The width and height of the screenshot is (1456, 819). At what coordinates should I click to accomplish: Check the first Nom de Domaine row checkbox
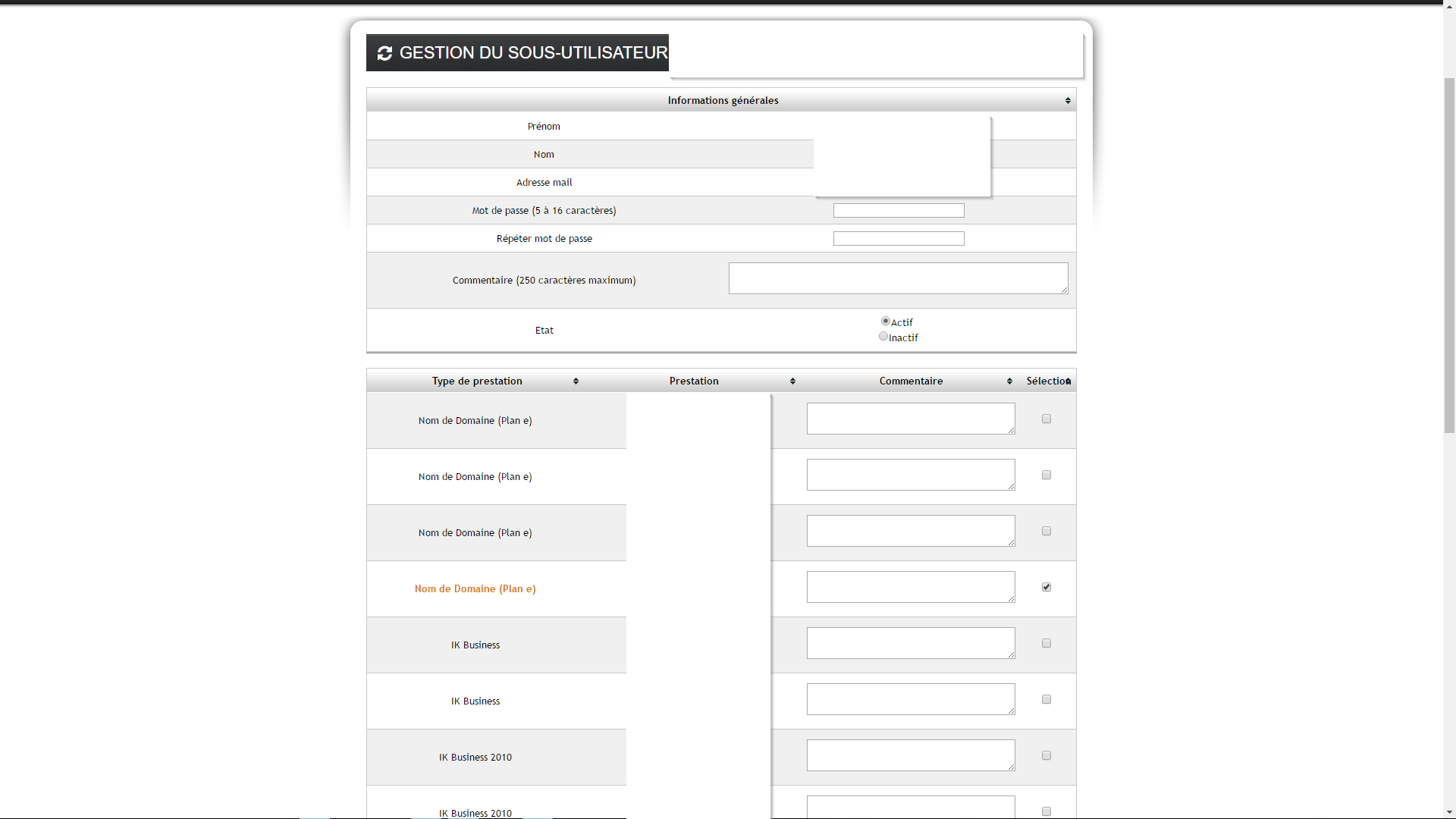(1046, 419)
